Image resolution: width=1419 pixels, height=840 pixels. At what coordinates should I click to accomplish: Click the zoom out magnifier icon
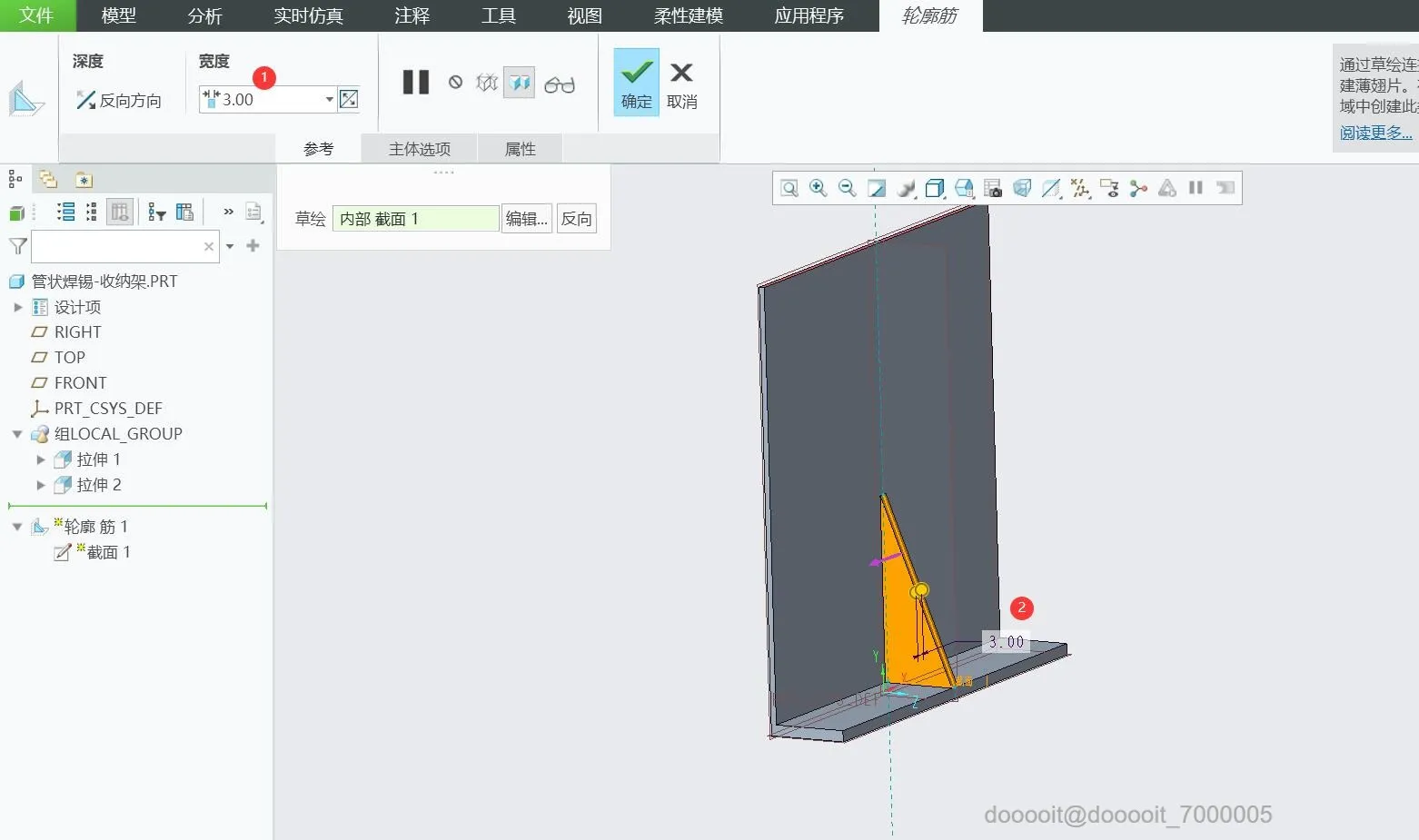pyautogui.click(x=848, y=188)
